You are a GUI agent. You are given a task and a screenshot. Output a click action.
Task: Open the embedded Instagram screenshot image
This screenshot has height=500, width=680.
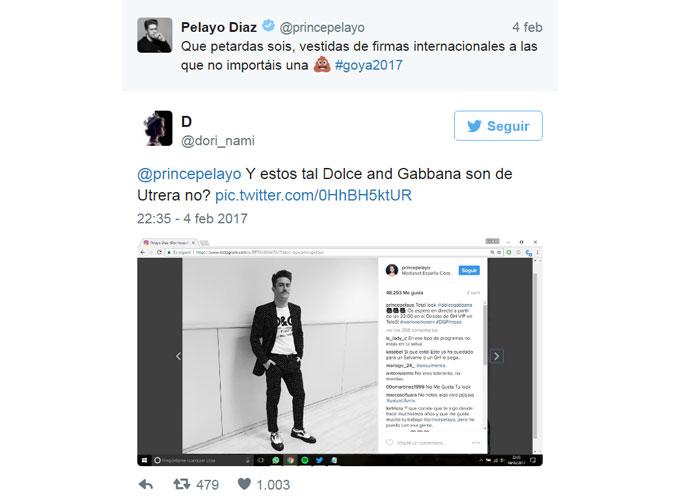(x=340, y=352)
